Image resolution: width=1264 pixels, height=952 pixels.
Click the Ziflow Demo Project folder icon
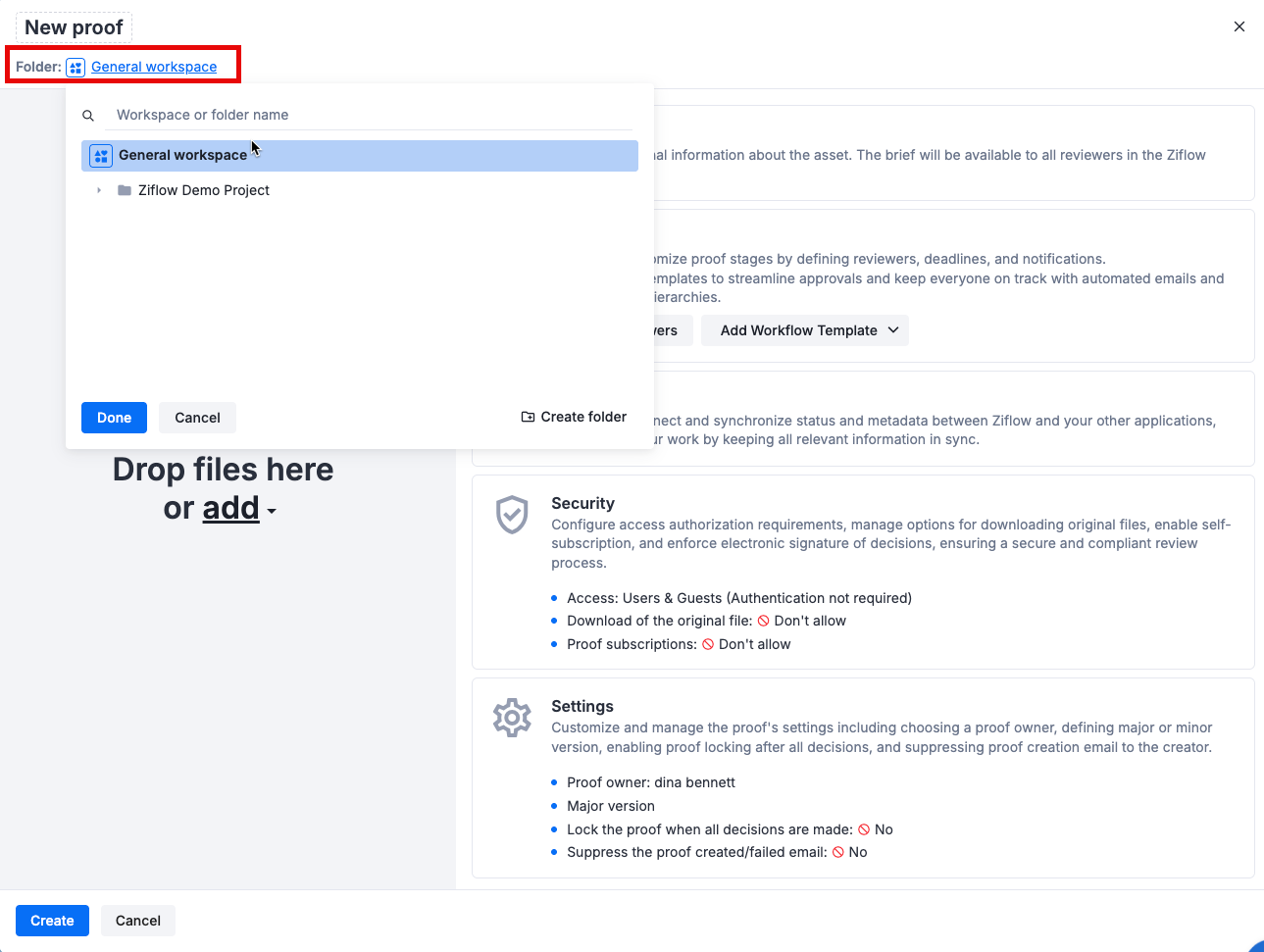tap(125, 190)
